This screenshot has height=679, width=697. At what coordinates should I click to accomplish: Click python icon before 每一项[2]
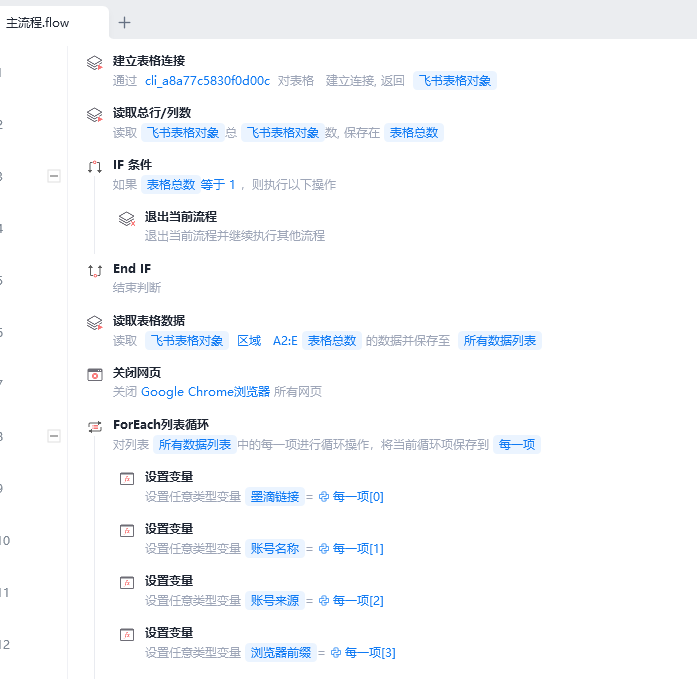324,601
